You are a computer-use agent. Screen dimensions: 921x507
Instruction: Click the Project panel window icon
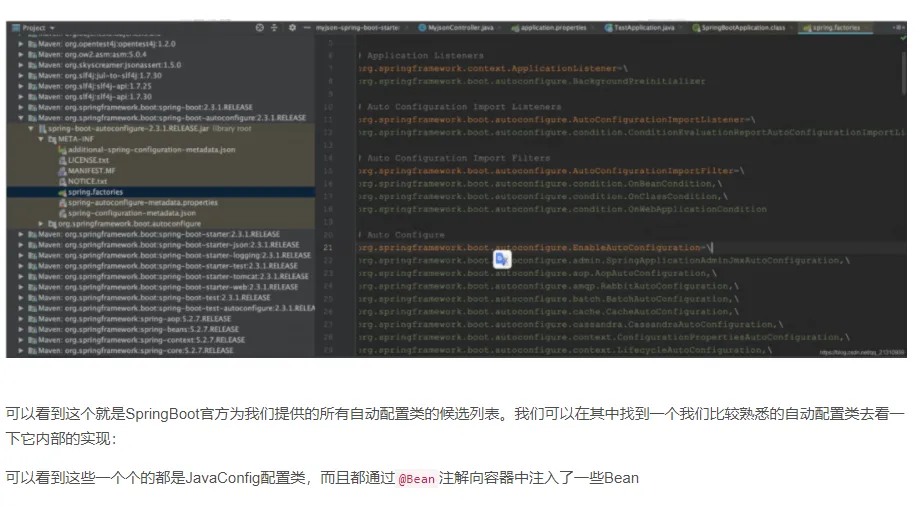coord(16,28)
